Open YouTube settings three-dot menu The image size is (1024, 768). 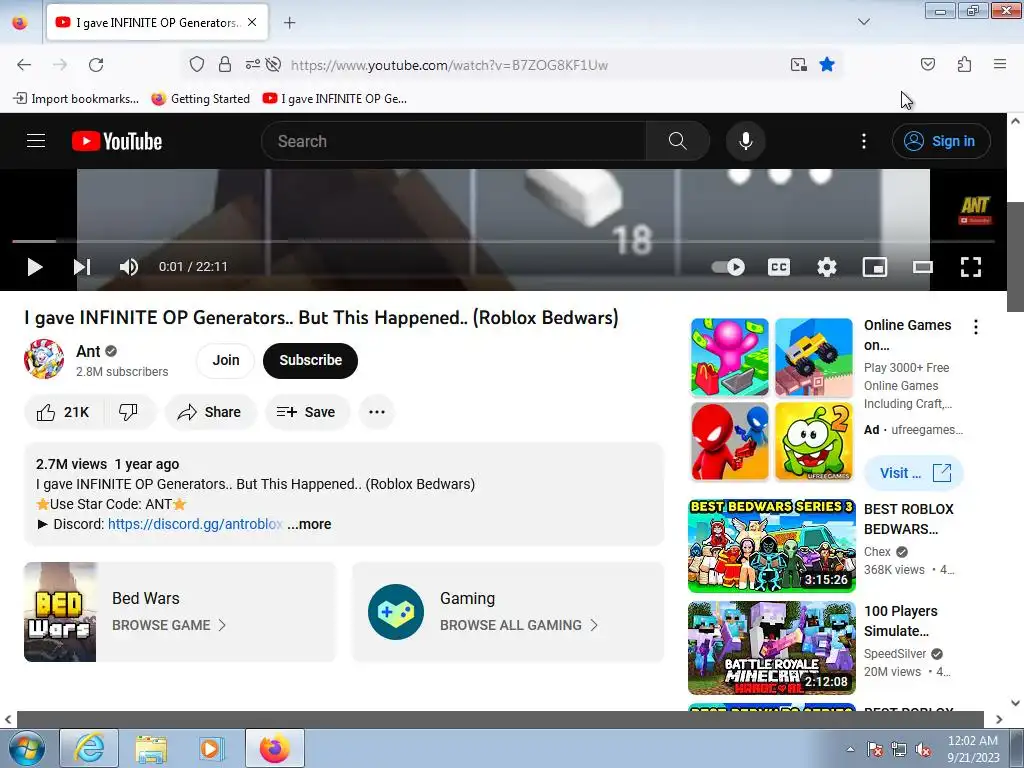864,141
